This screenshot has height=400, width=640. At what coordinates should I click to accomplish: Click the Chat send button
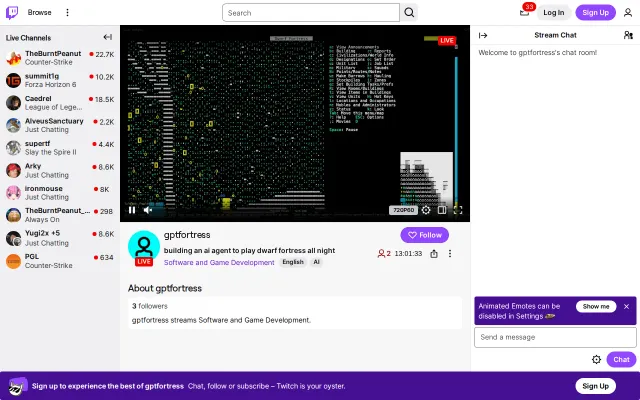point(621,359)
